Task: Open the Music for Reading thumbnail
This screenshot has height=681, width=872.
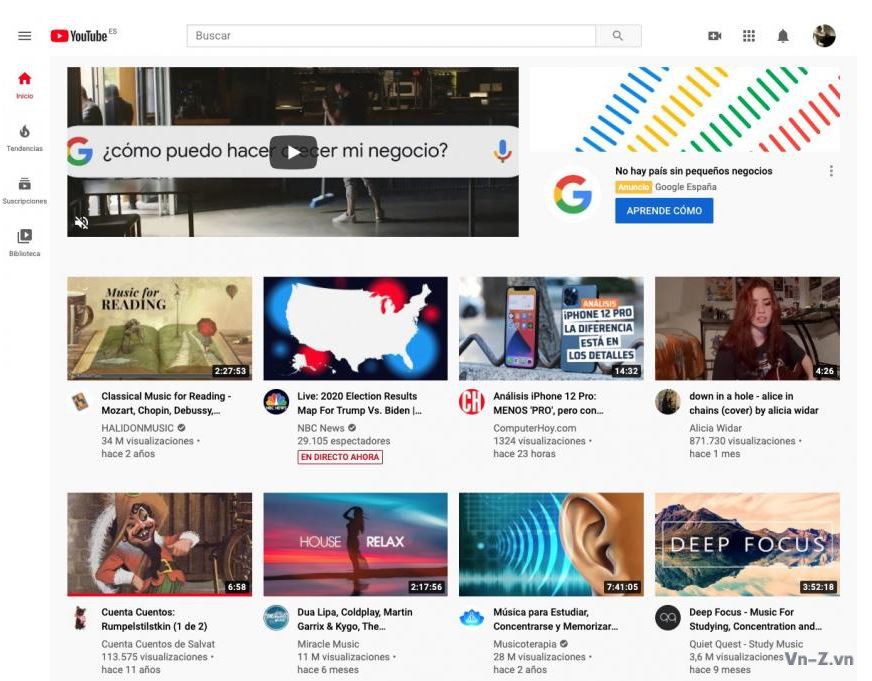Action: 160,329
